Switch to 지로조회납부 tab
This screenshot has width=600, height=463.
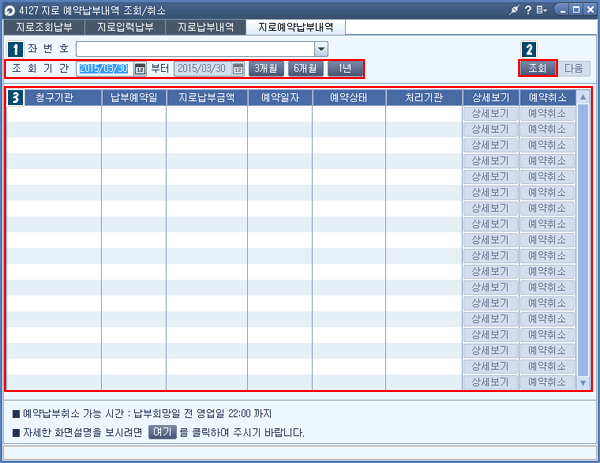pyautogui.click(x=44, y=27)
